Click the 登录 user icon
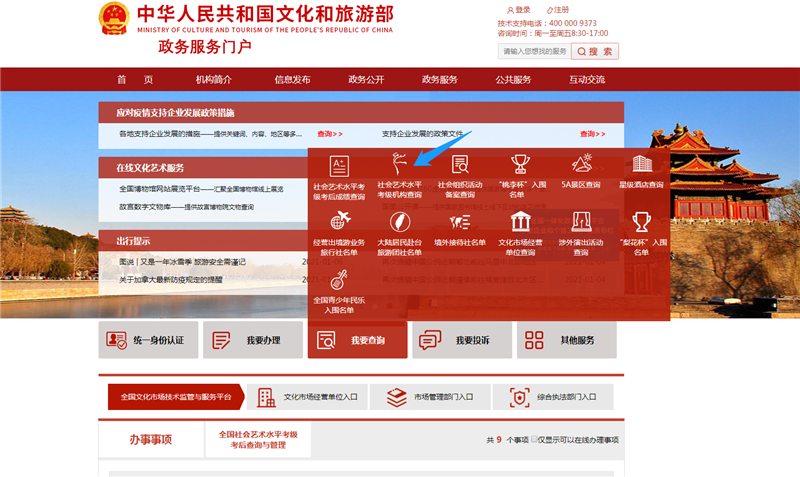The height and width of the screenshot is (477, 800). pyautogui.click(x=510, y=10)
